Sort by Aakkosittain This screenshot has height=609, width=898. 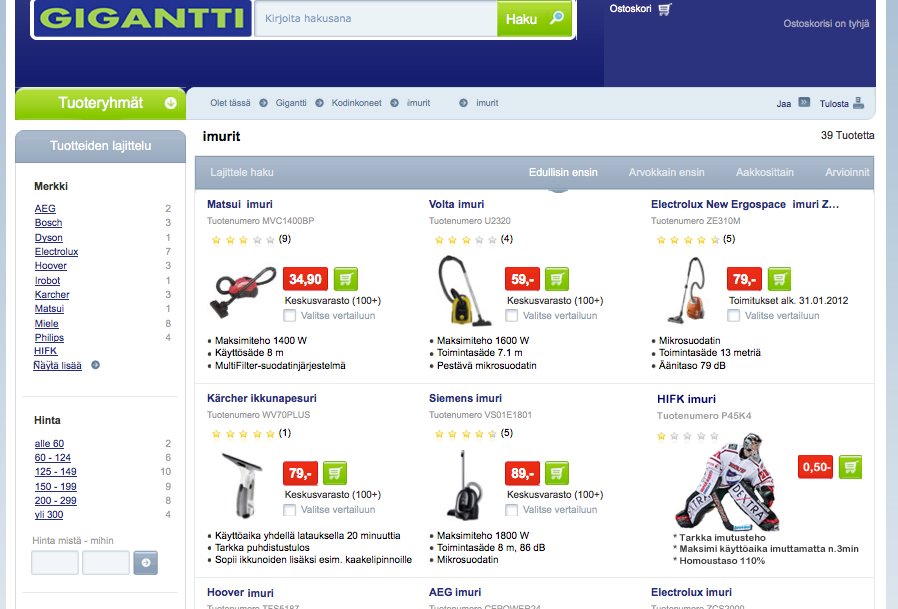coord(765,172)
